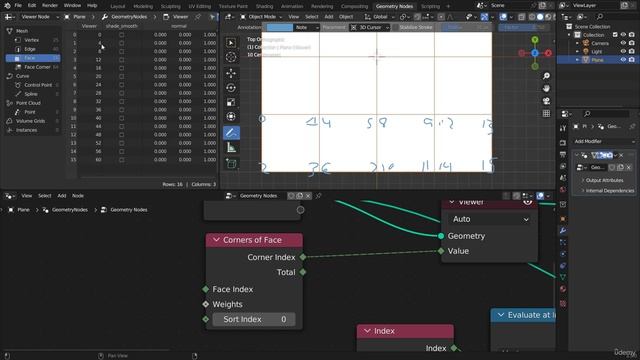Screen dimensions: 640x360
Task: Collapse the Index node
Action: tap(367, 331)
